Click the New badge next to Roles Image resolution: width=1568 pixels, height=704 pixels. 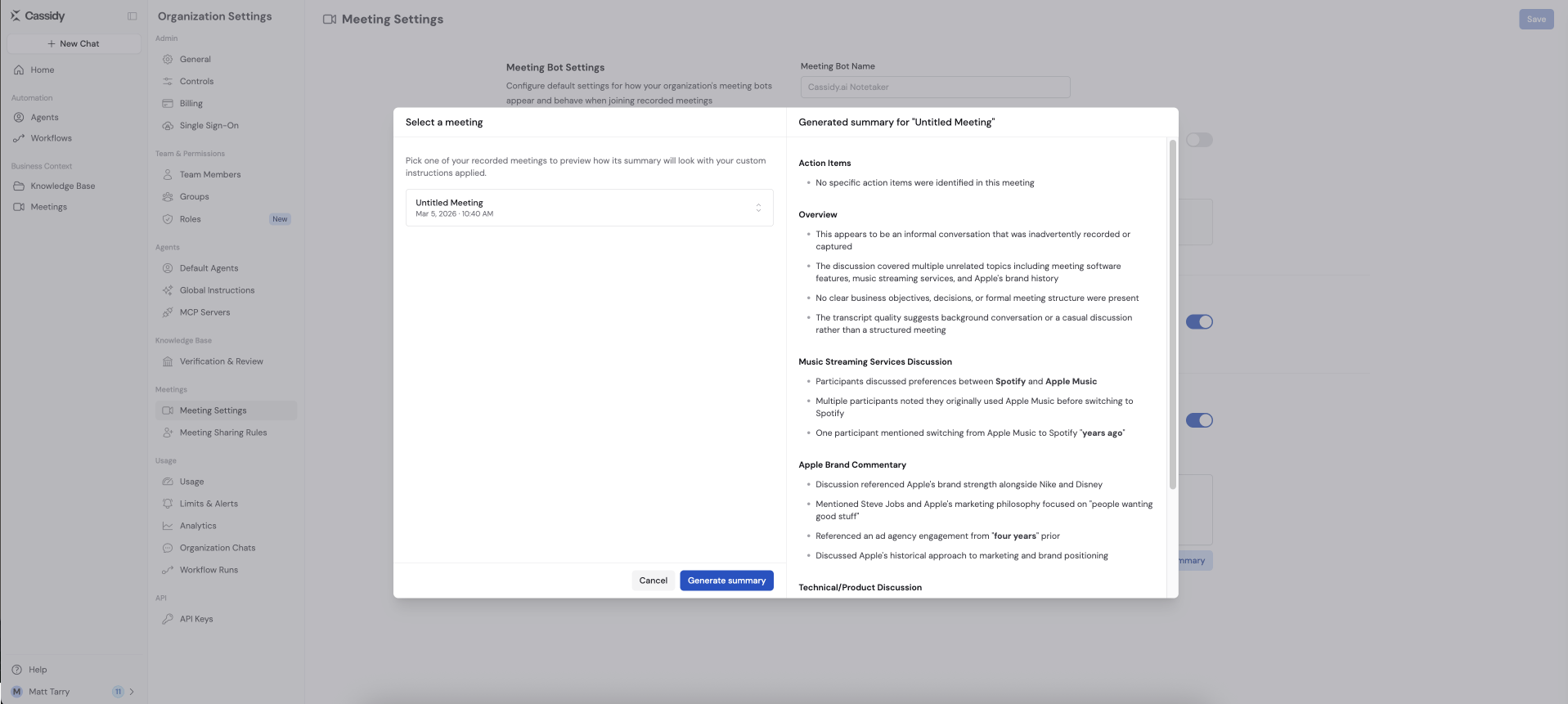pyautogui.click(x=280, y=219)
